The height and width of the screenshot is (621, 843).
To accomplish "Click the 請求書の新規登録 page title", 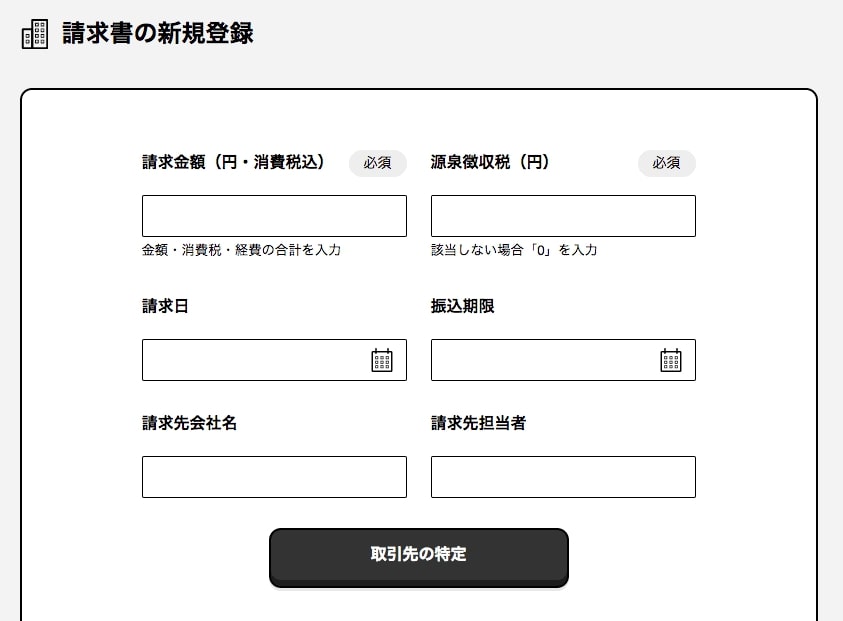I will 155,32.
